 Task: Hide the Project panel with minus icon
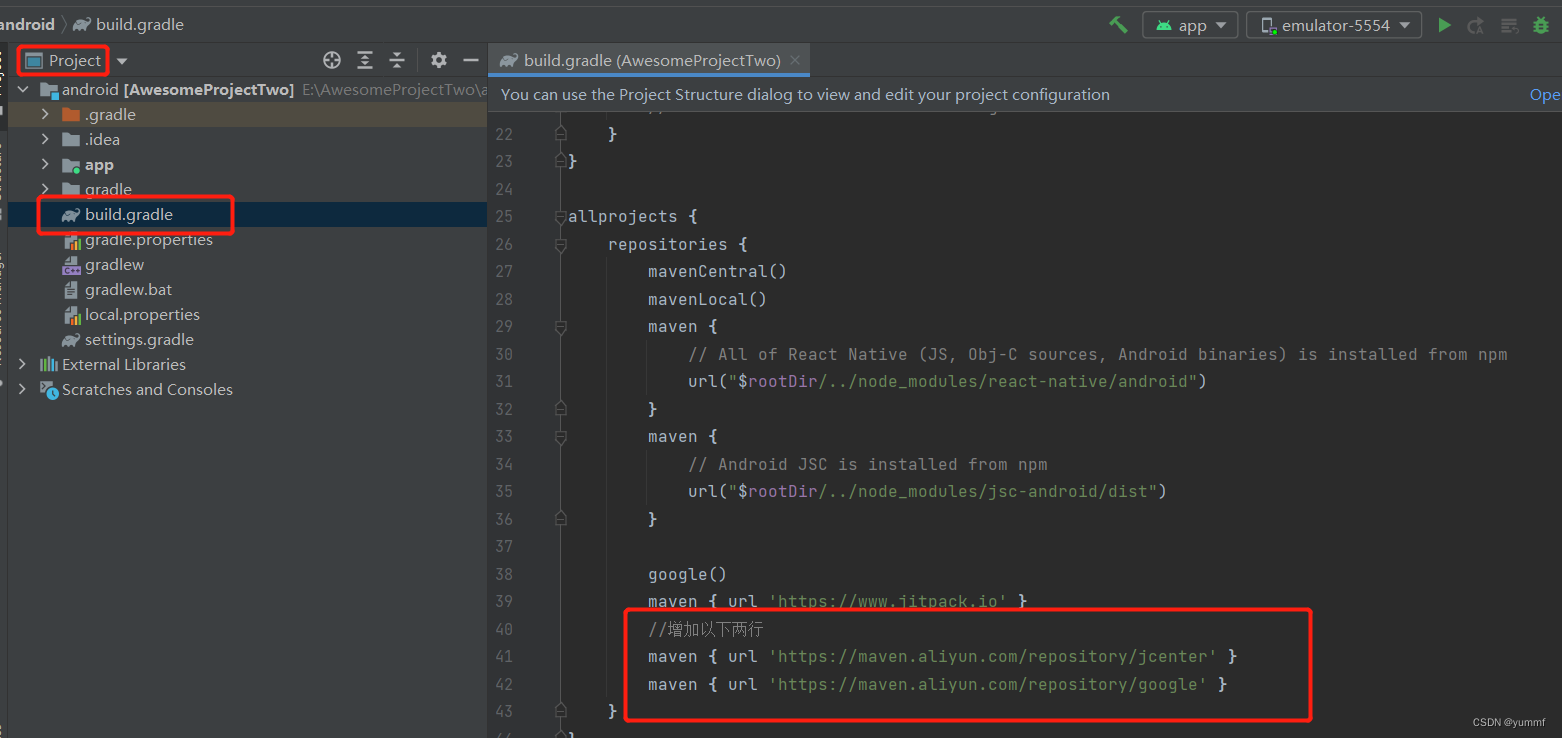pyautogui.click(x=471, y=60)
